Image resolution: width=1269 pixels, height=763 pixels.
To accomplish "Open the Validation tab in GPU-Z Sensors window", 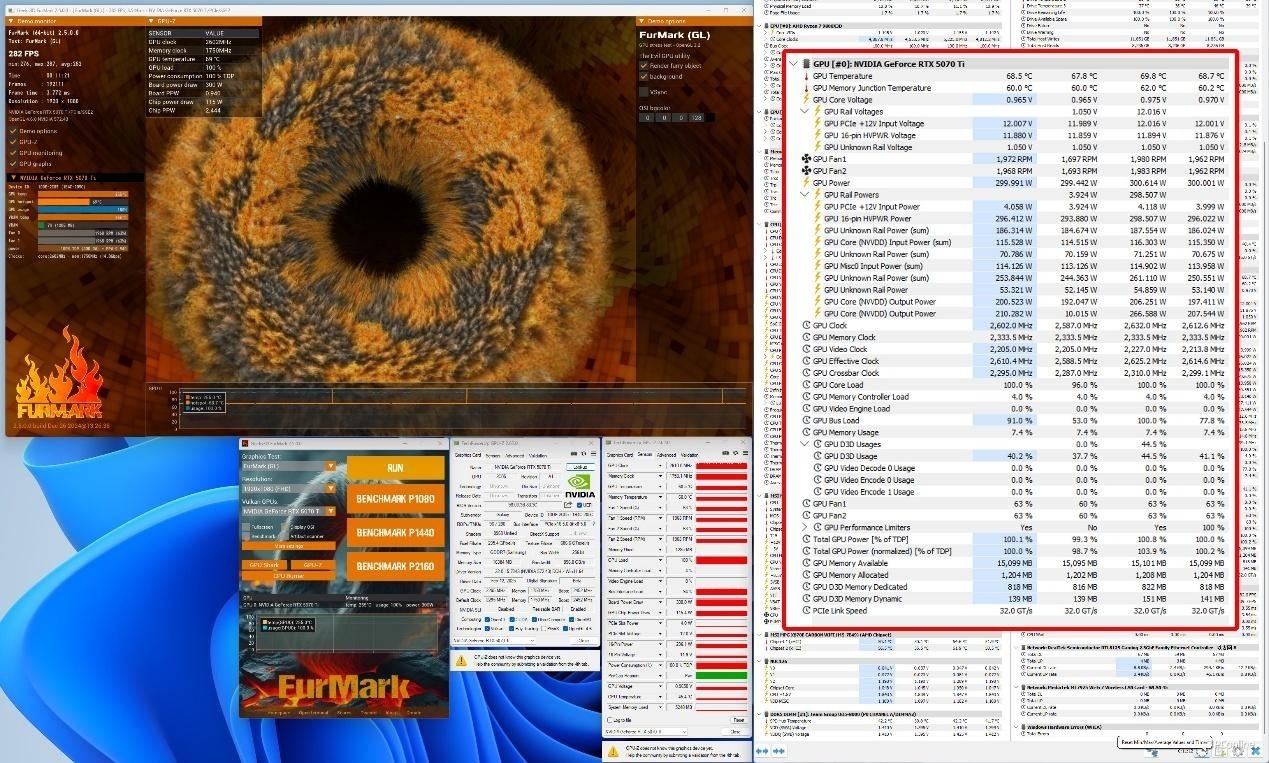I will tap(689, 455).
